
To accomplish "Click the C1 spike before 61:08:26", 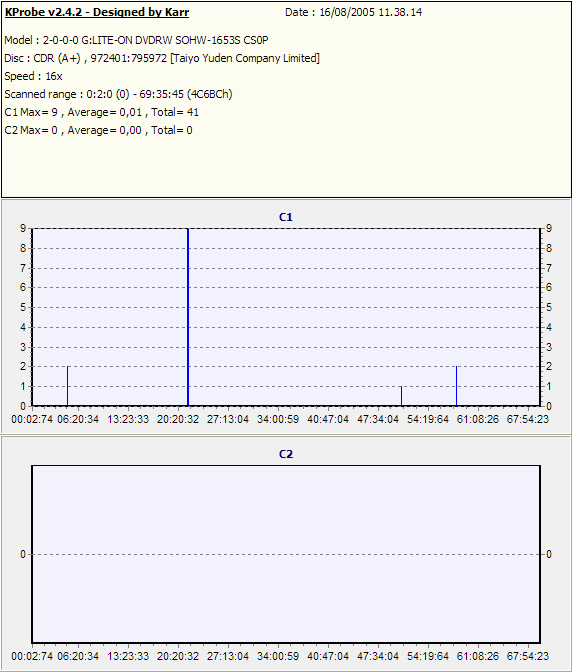I will coord(456,386).
